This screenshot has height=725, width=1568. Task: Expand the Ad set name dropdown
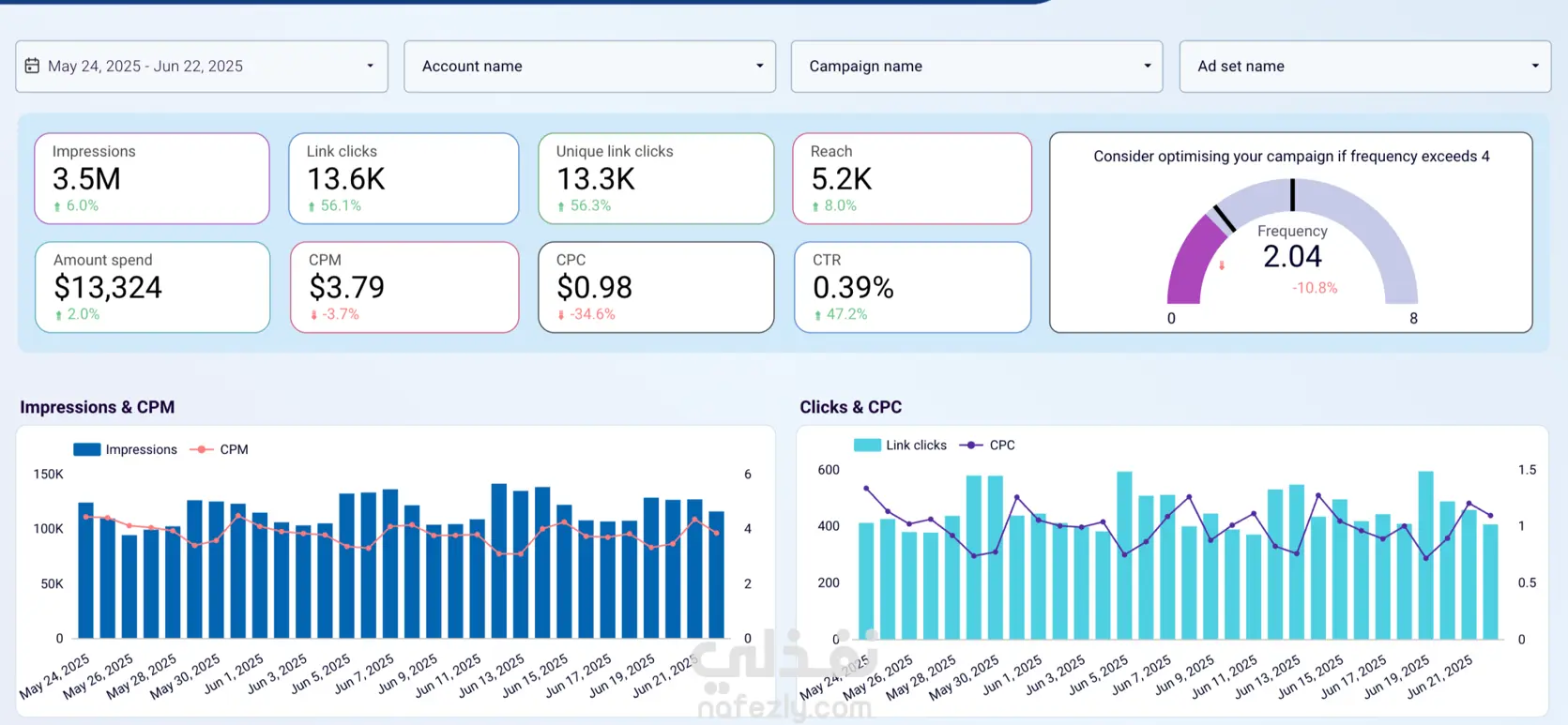[x=1365, y=67]
